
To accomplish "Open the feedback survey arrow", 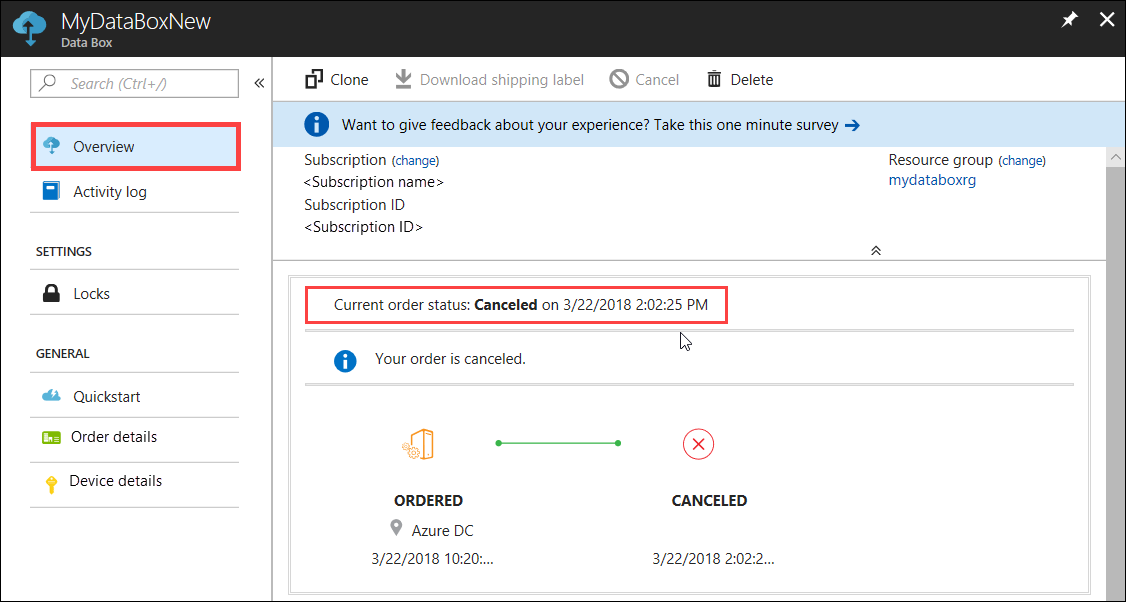I will (x=852, y=126).
